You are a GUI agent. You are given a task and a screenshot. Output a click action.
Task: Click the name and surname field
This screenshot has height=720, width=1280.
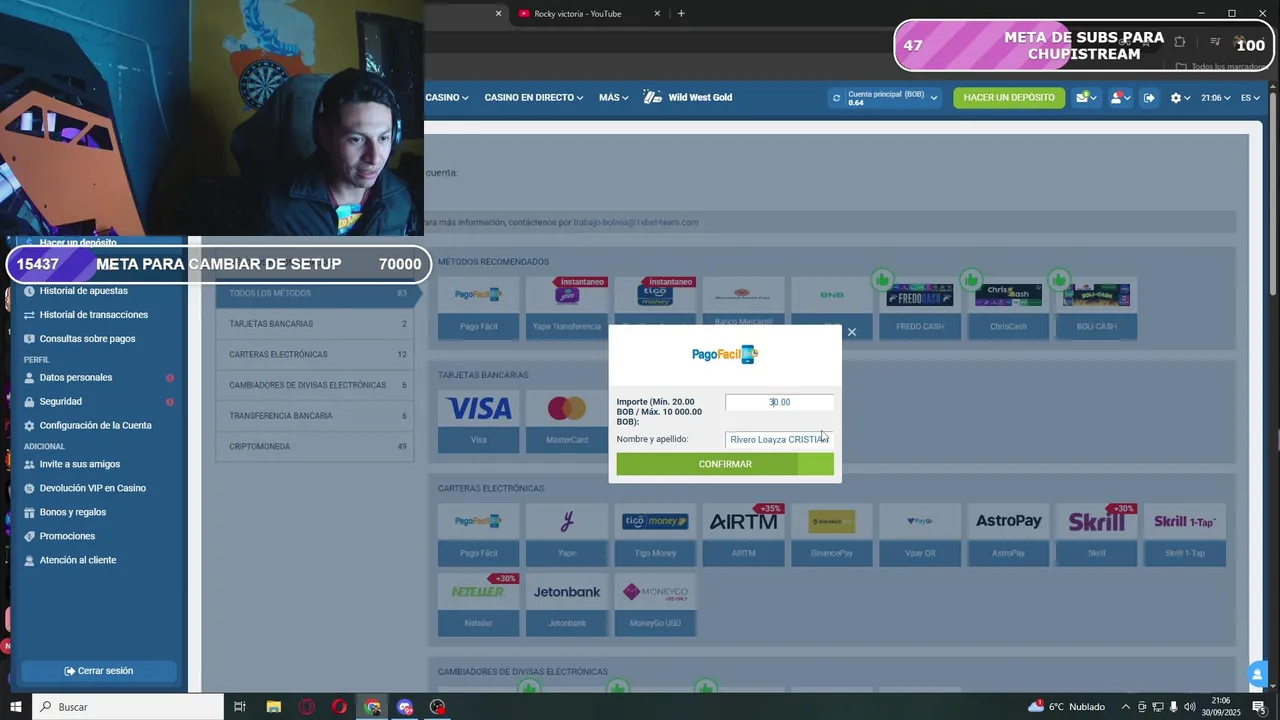779,439
